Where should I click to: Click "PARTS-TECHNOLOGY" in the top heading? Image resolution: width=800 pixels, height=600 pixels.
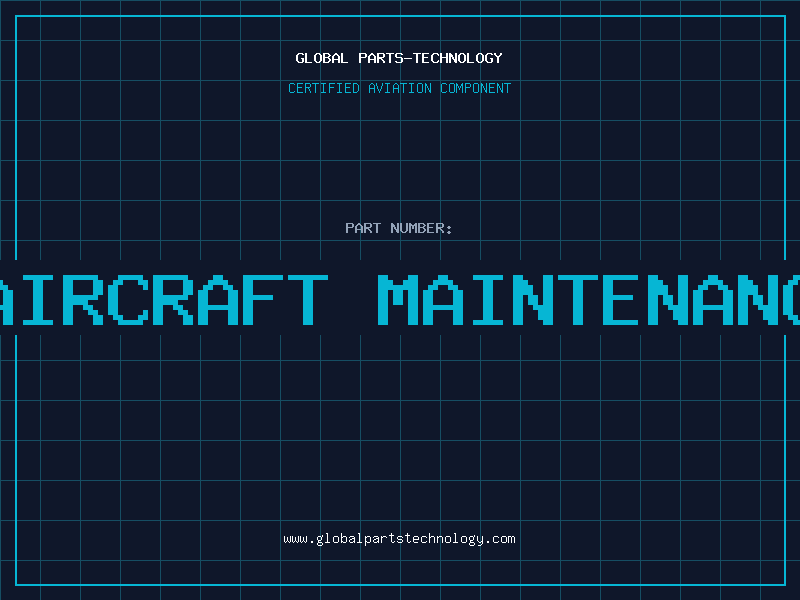[429, 58]
